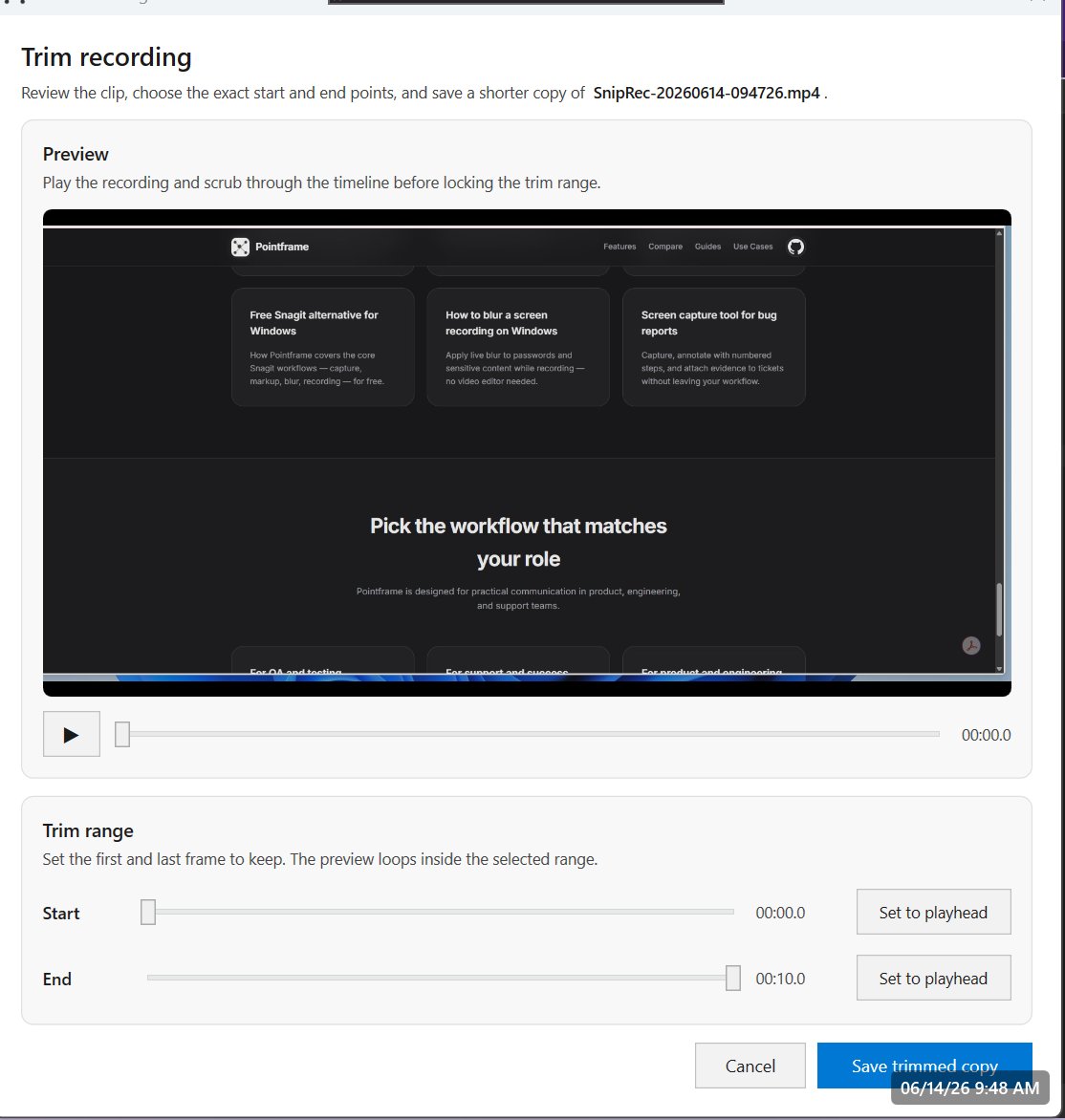Click the Pointframe logo icon in preview

pos(240,248)
